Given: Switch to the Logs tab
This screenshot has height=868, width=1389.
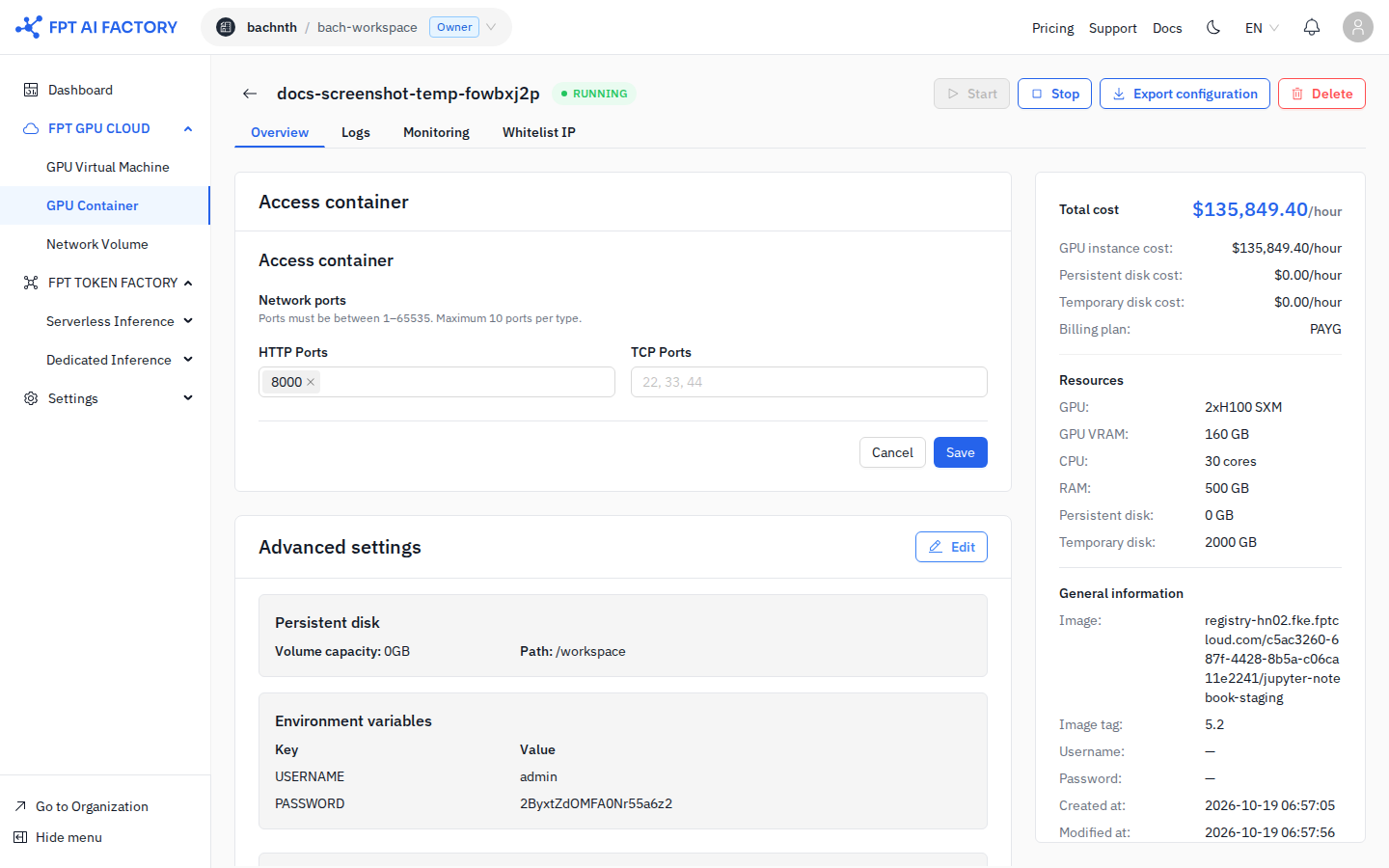Looking at the screenshot, I should [x=356, y=132].
